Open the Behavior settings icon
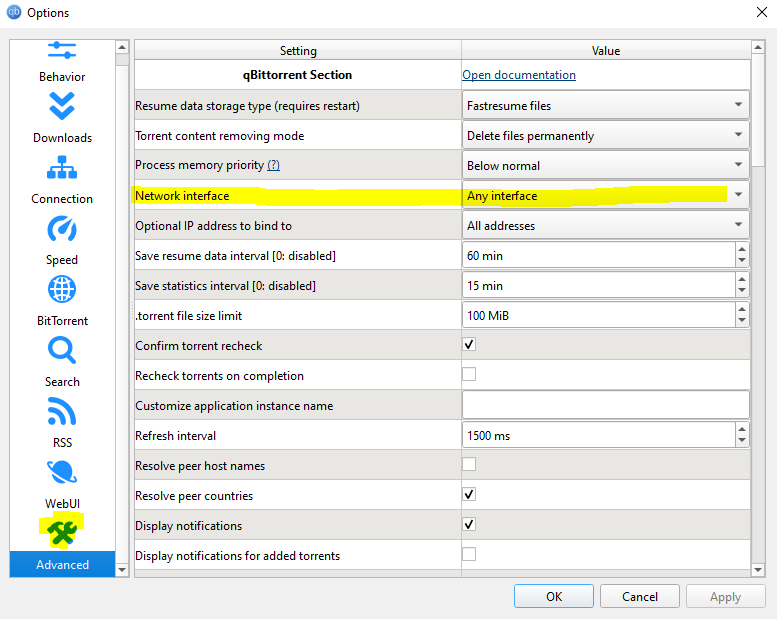 62,51
